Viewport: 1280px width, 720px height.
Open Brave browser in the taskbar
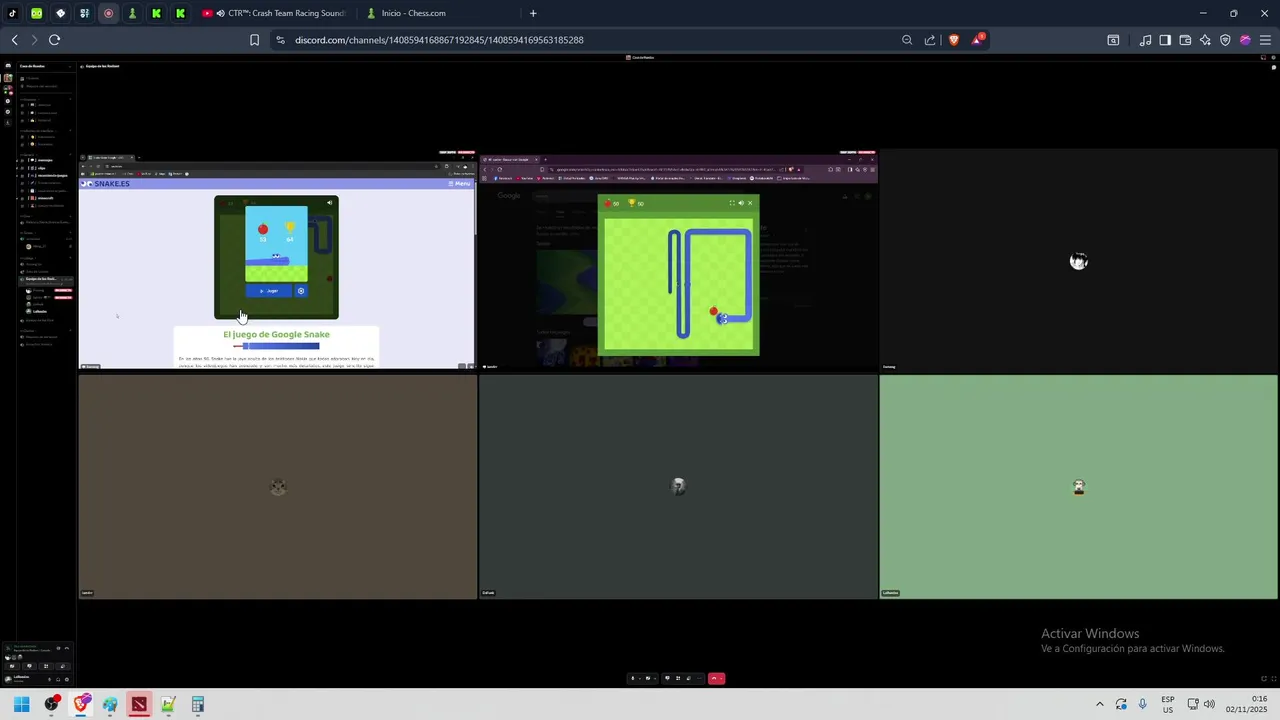(81, 705)
